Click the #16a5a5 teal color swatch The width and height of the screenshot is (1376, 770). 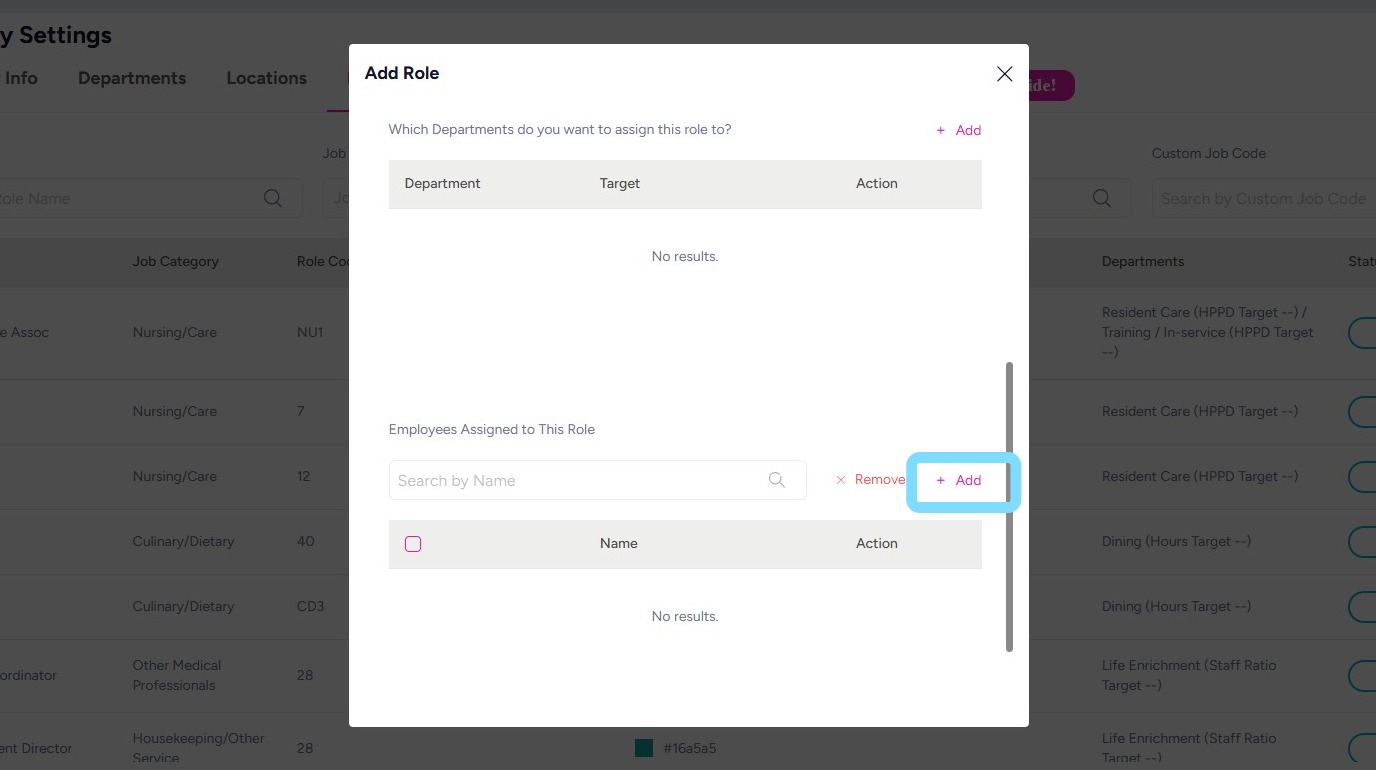point(644,748)
